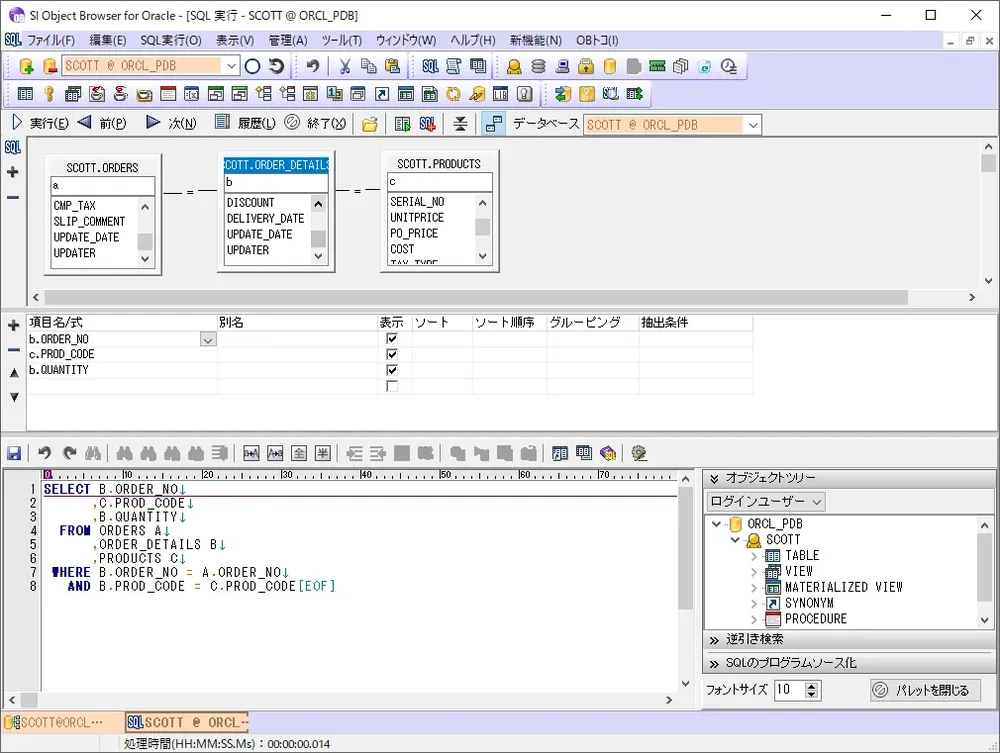The height and width of the screenshot is (753, 1000).
Task: Toggle the query builder diagram icon
Action: pos(494,124)
